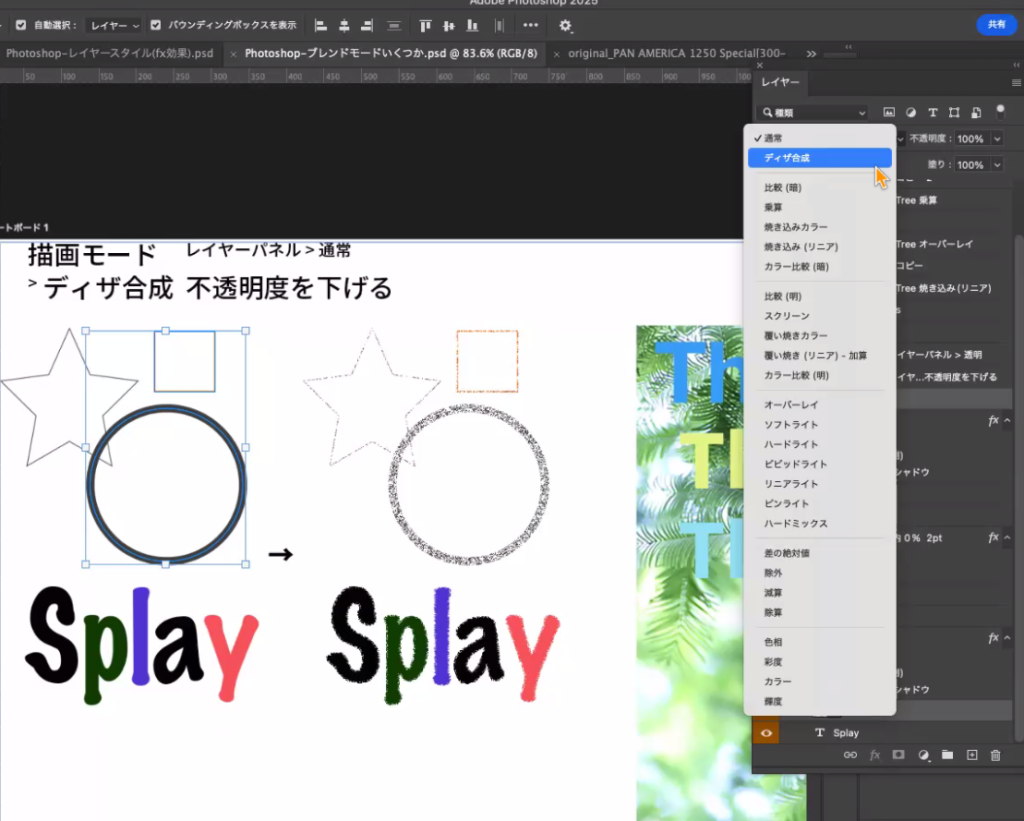Click the adjustment layer filter icon
This screenshot has width=1024, height=821.
coord(911,113)
